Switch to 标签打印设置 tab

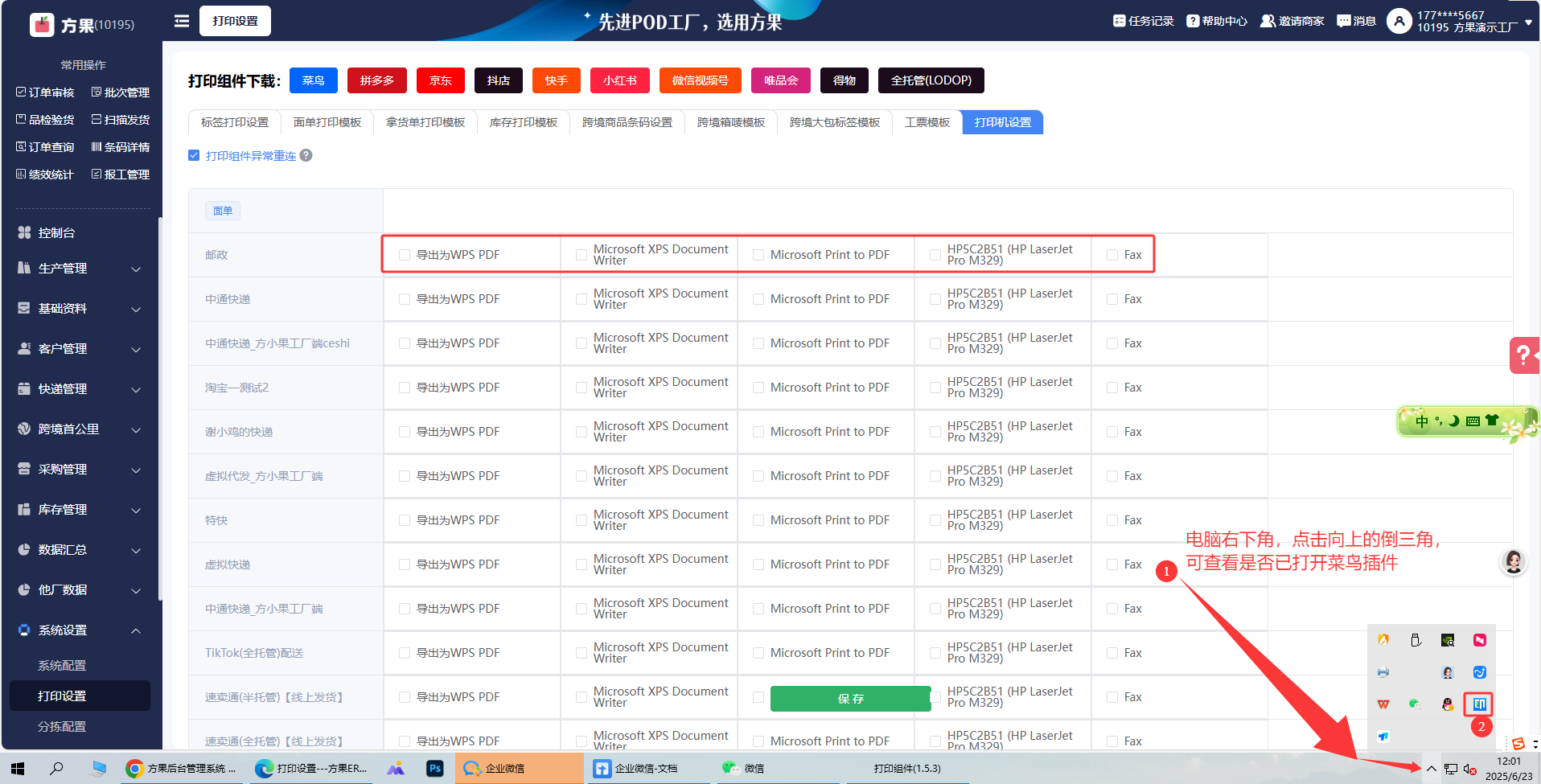(235, 122)
